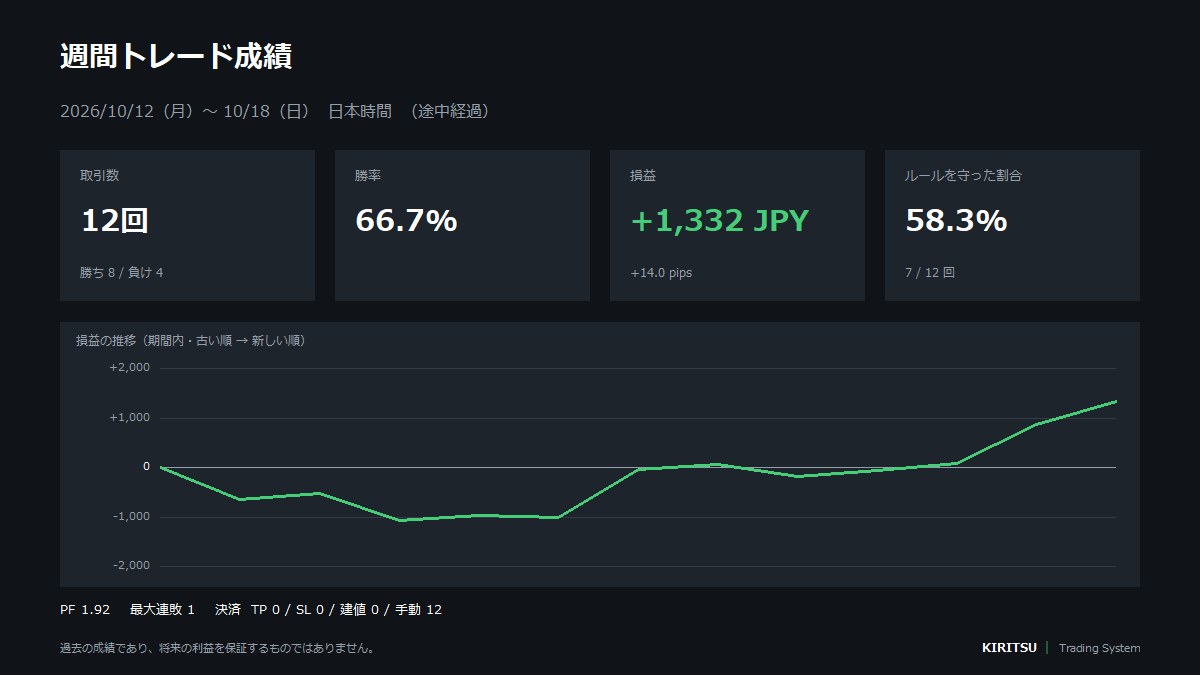Click the final peak of the green line
The height and width of the screenshot is (675, 1200).
point(1115,401)
